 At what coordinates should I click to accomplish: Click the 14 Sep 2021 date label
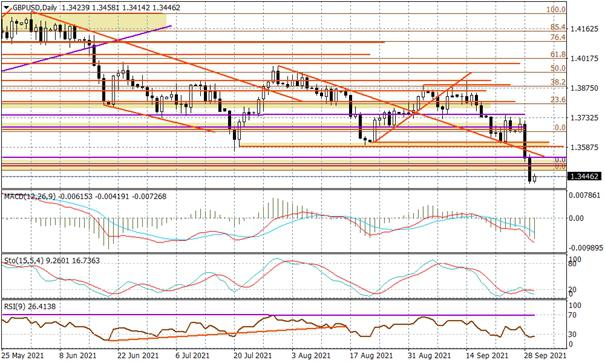coord(487,355)
